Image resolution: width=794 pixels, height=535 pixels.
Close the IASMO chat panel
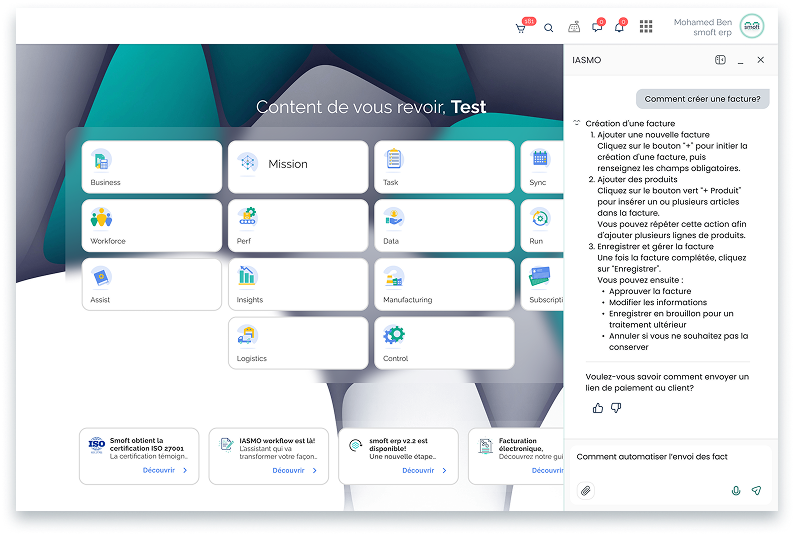tap(761, 60)
